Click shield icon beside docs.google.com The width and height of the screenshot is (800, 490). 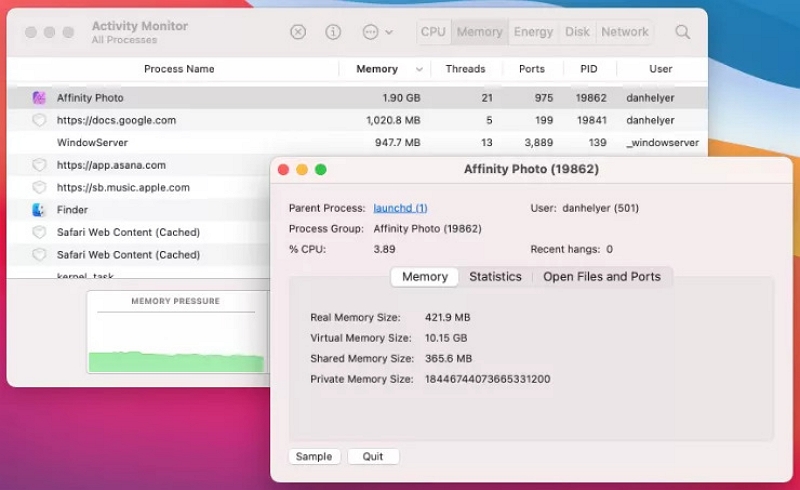click(x=39, y=120)
